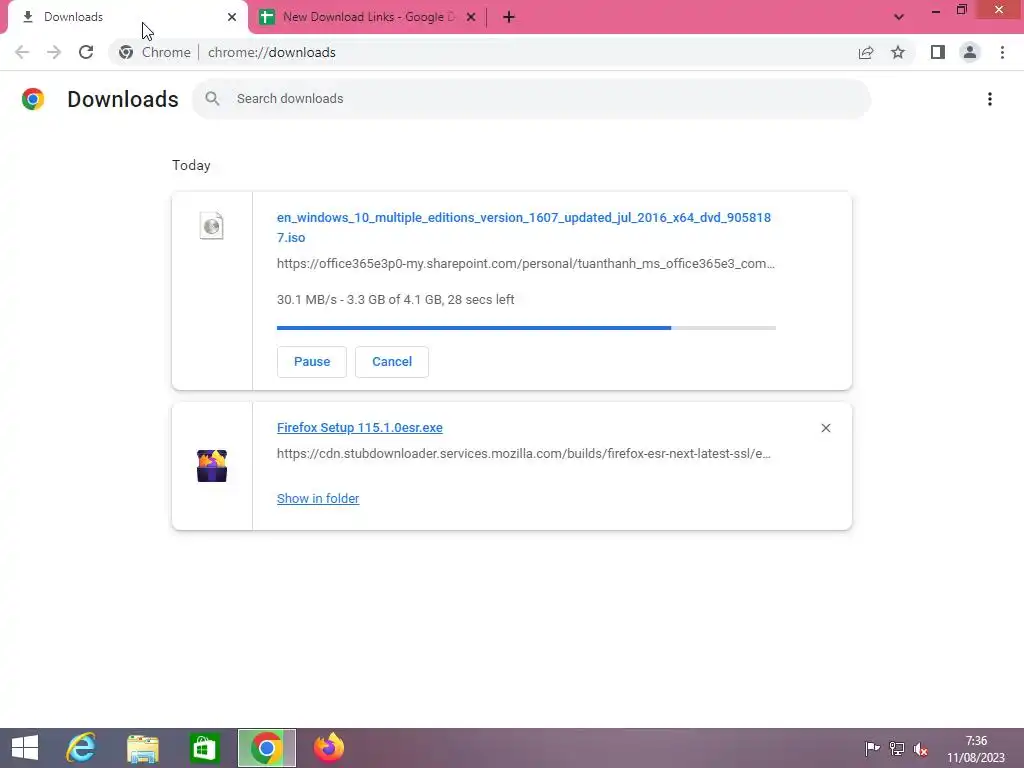1024x768 pixels.
Task: Open the profile avatar menu
Action: 970,52
